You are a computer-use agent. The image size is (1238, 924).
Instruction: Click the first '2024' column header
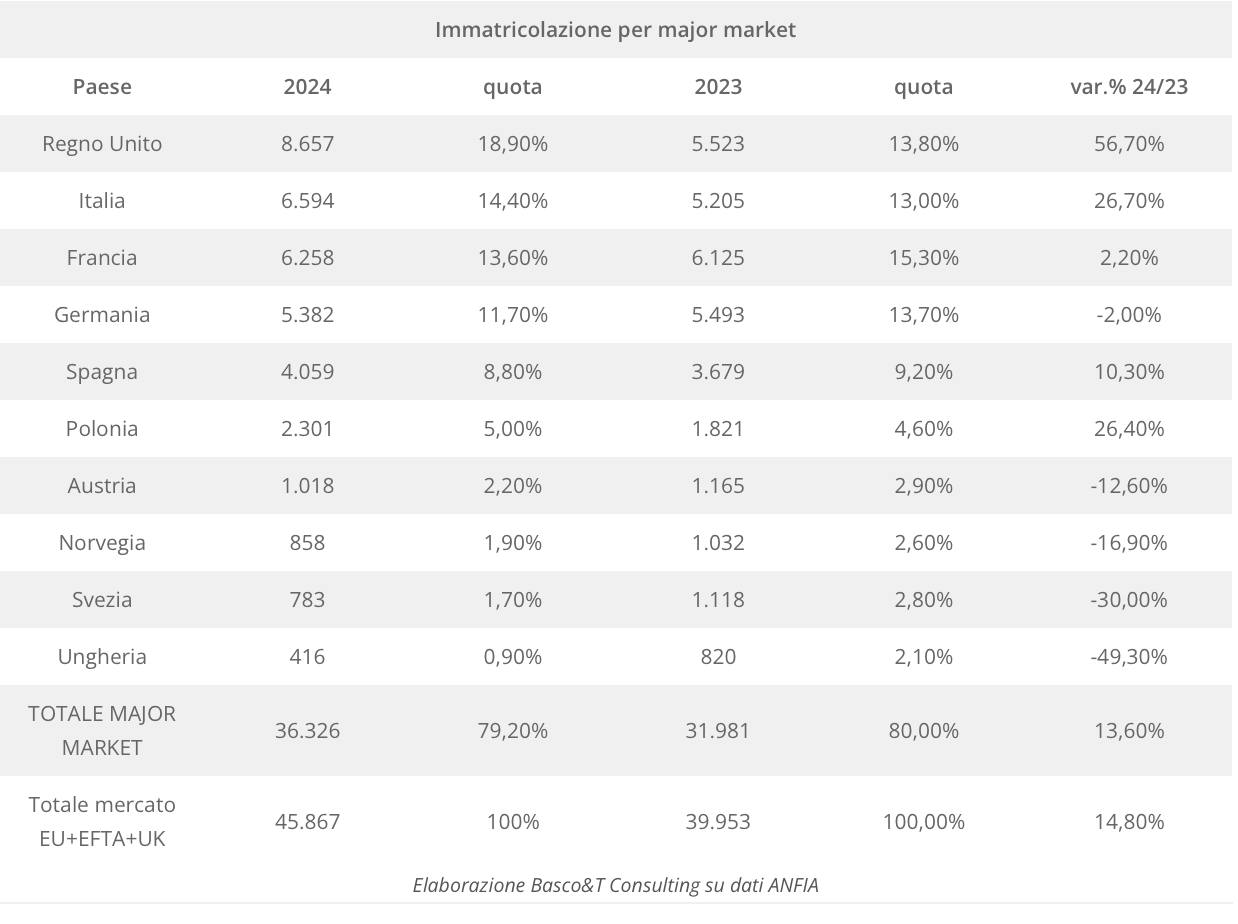pyautogui.click(x=307, y=87)
